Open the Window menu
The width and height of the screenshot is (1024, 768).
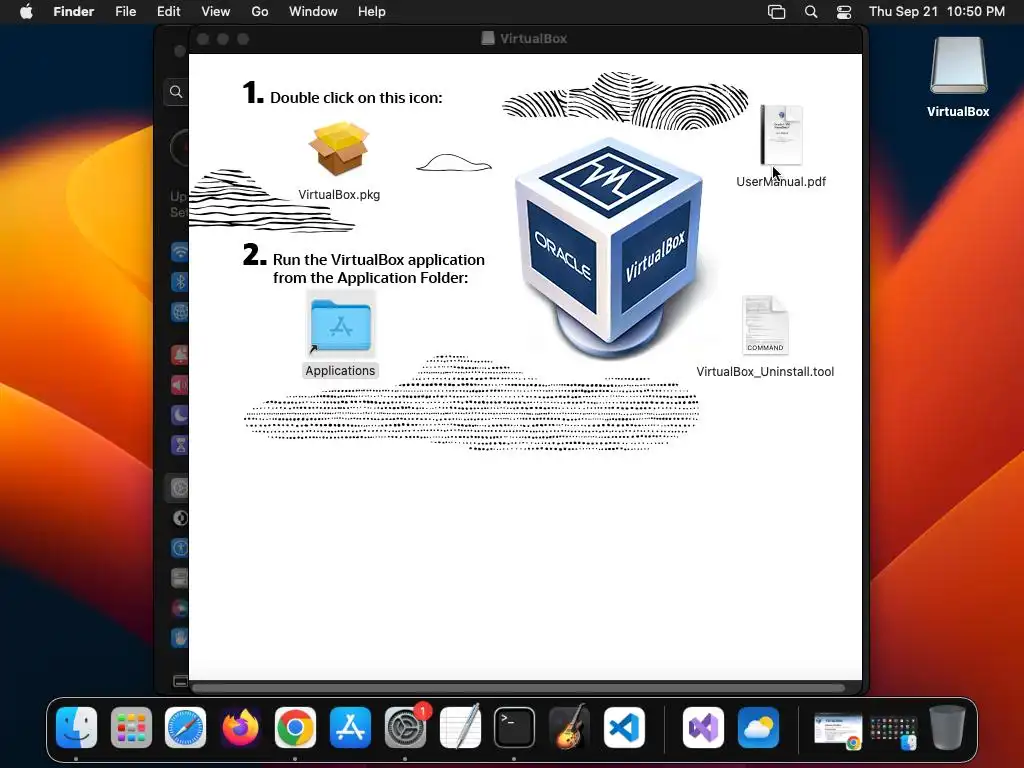click(x=313, y=12)
